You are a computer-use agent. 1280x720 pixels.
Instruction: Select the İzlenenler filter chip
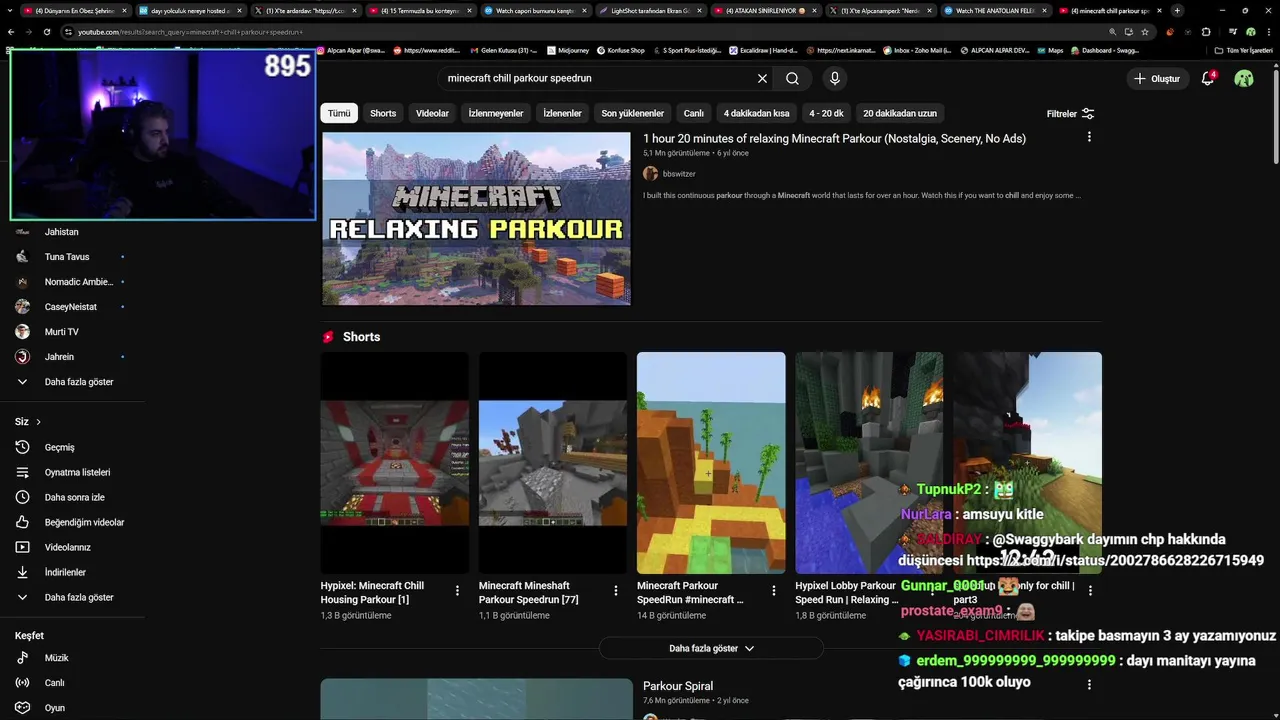point(562,113)
